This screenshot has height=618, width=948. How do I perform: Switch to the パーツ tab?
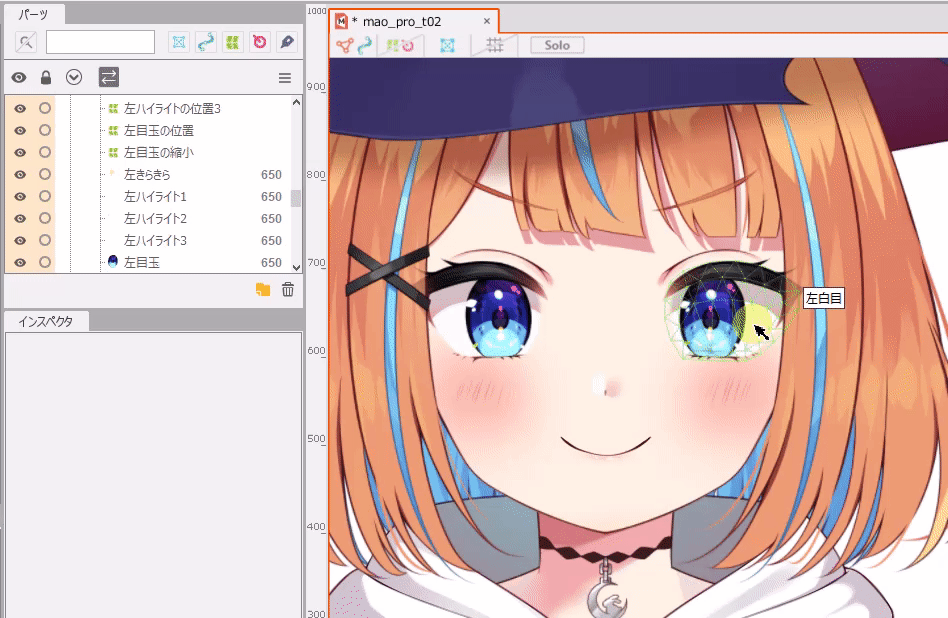[x=33, y=15]
